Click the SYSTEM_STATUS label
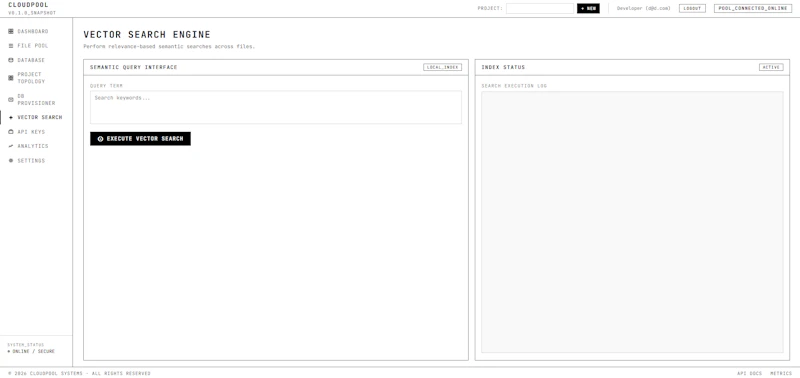Viewport: 800px width, 378px height. 26,345
